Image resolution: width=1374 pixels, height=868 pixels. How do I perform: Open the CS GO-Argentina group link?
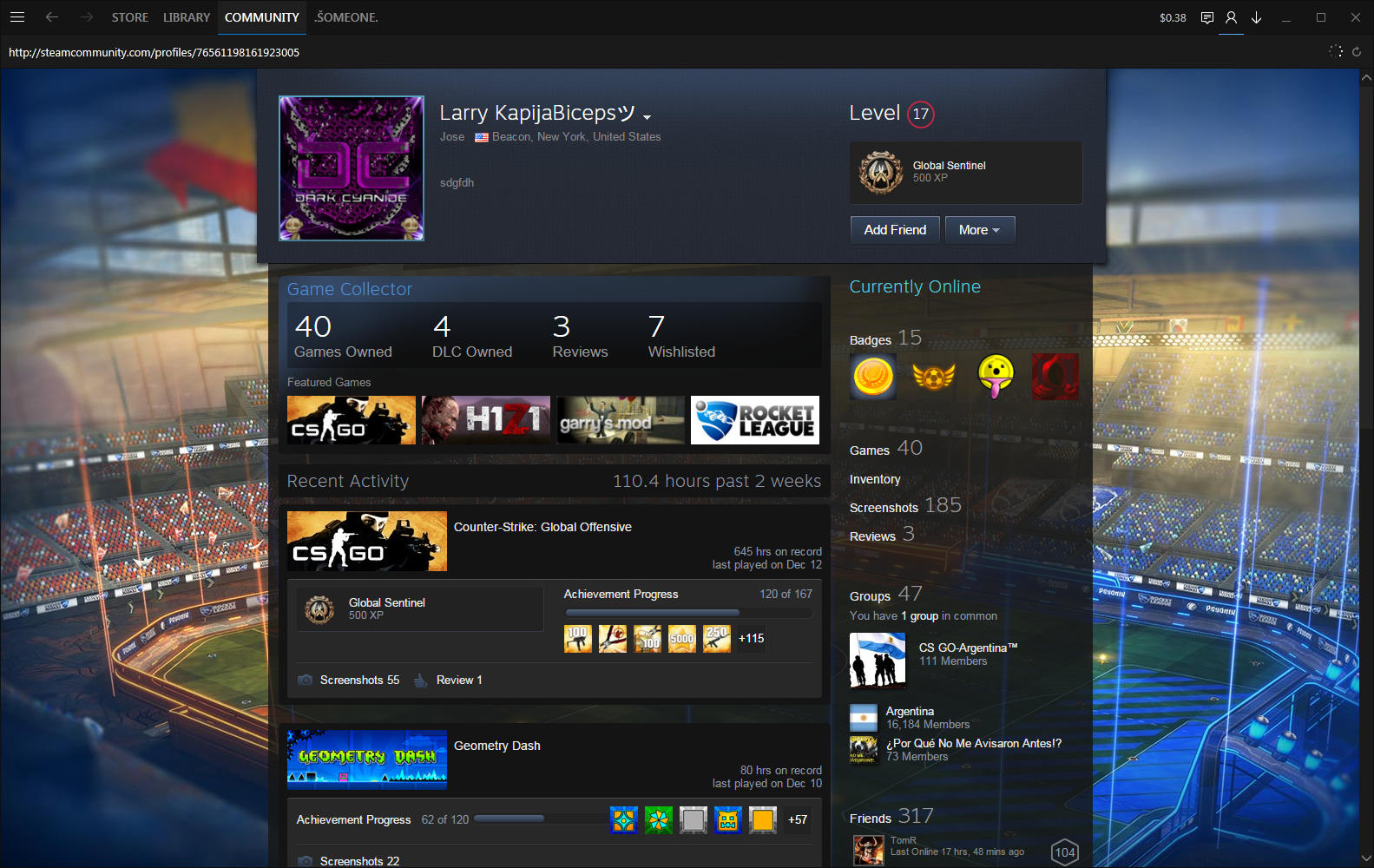968,648
